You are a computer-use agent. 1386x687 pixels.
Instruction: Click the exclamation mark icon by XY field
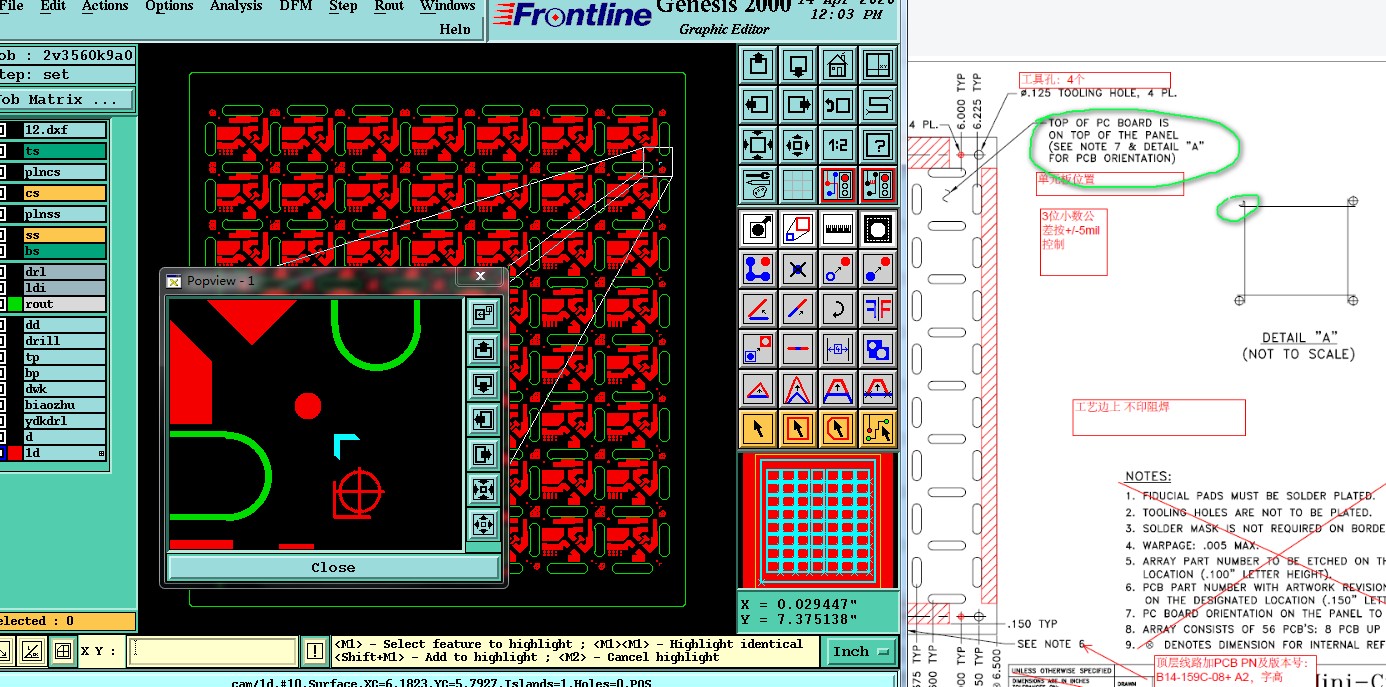click(x=314, y=652)
